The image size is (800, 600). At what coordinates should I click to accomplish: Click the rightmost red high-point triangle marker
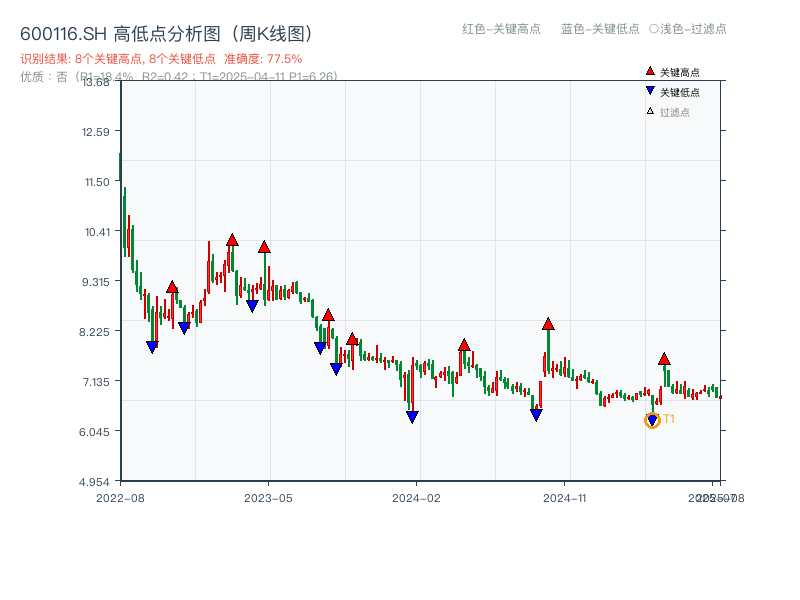665,358
